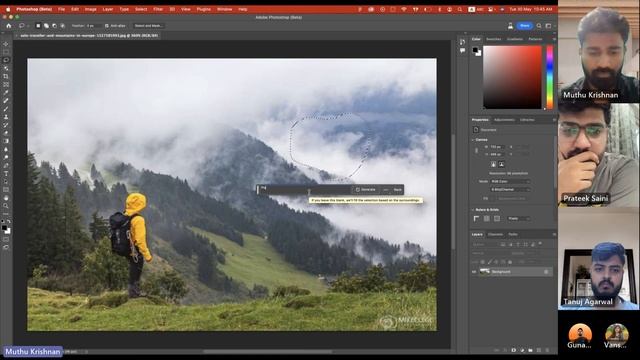Click the foreground color swatch in Color panel

[475, 50]
